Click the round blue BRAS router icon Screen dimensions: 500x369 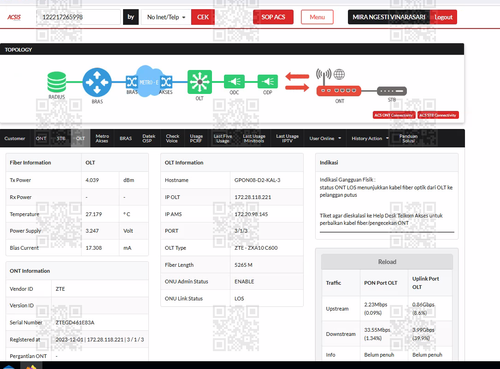(97, 82)
